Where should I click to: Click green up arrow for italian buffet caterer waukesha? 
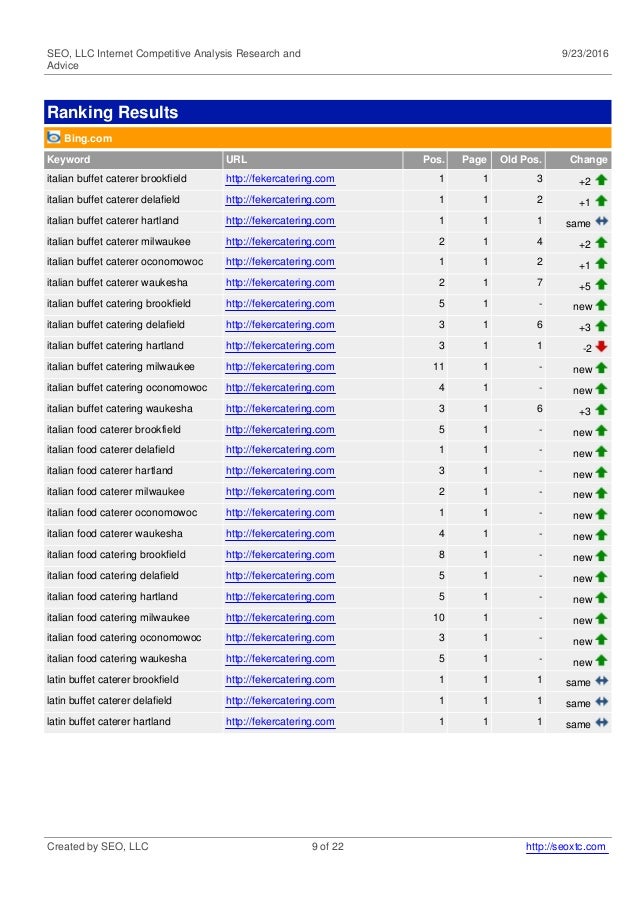pyautogui.click(x=601, y=284)
